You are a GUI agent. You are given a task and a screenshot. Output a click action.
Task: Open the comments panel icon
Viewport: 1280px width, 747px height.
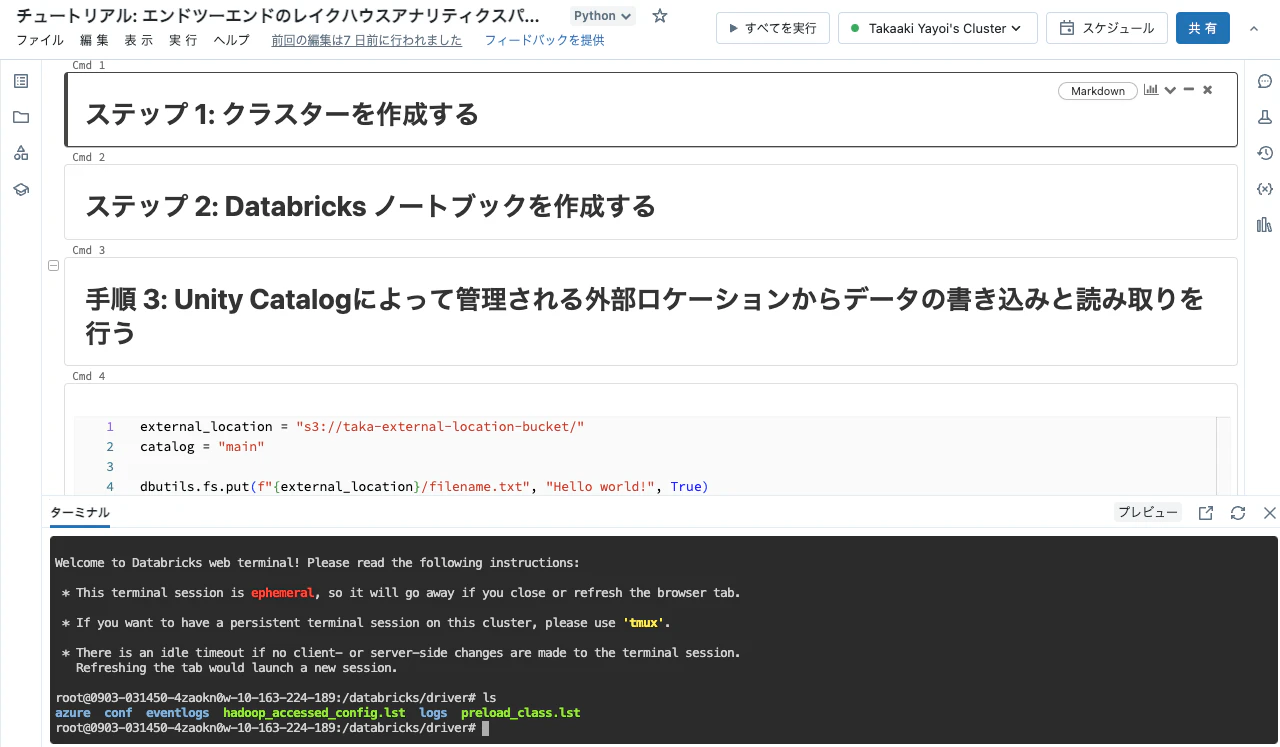click(x=1264, y=81)
